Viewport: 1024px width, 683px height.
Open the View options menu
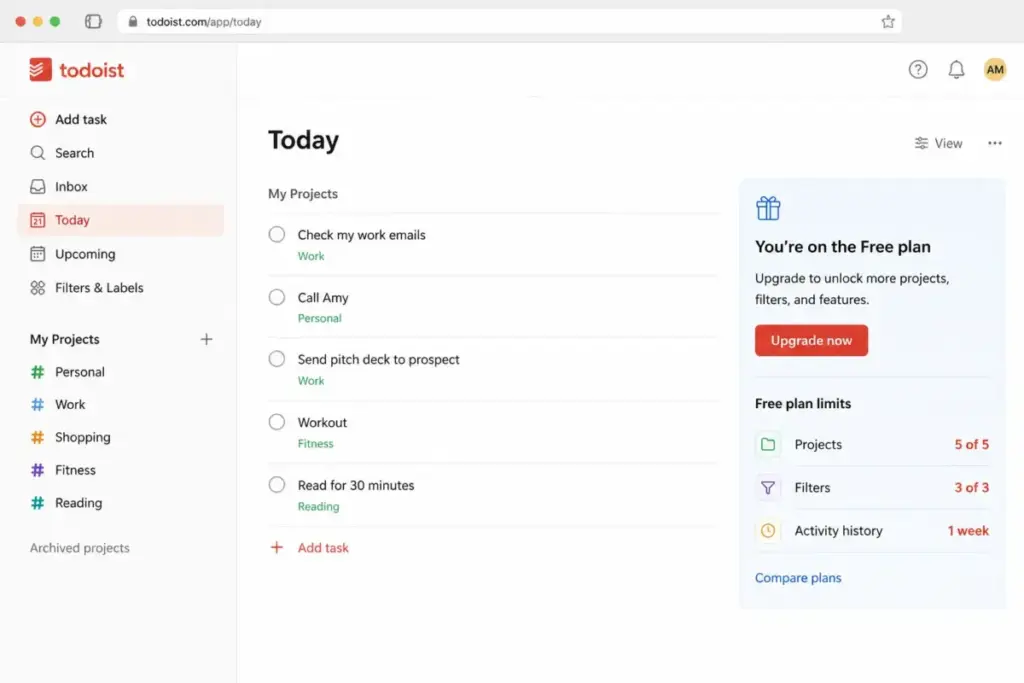(x=938, y=143)
